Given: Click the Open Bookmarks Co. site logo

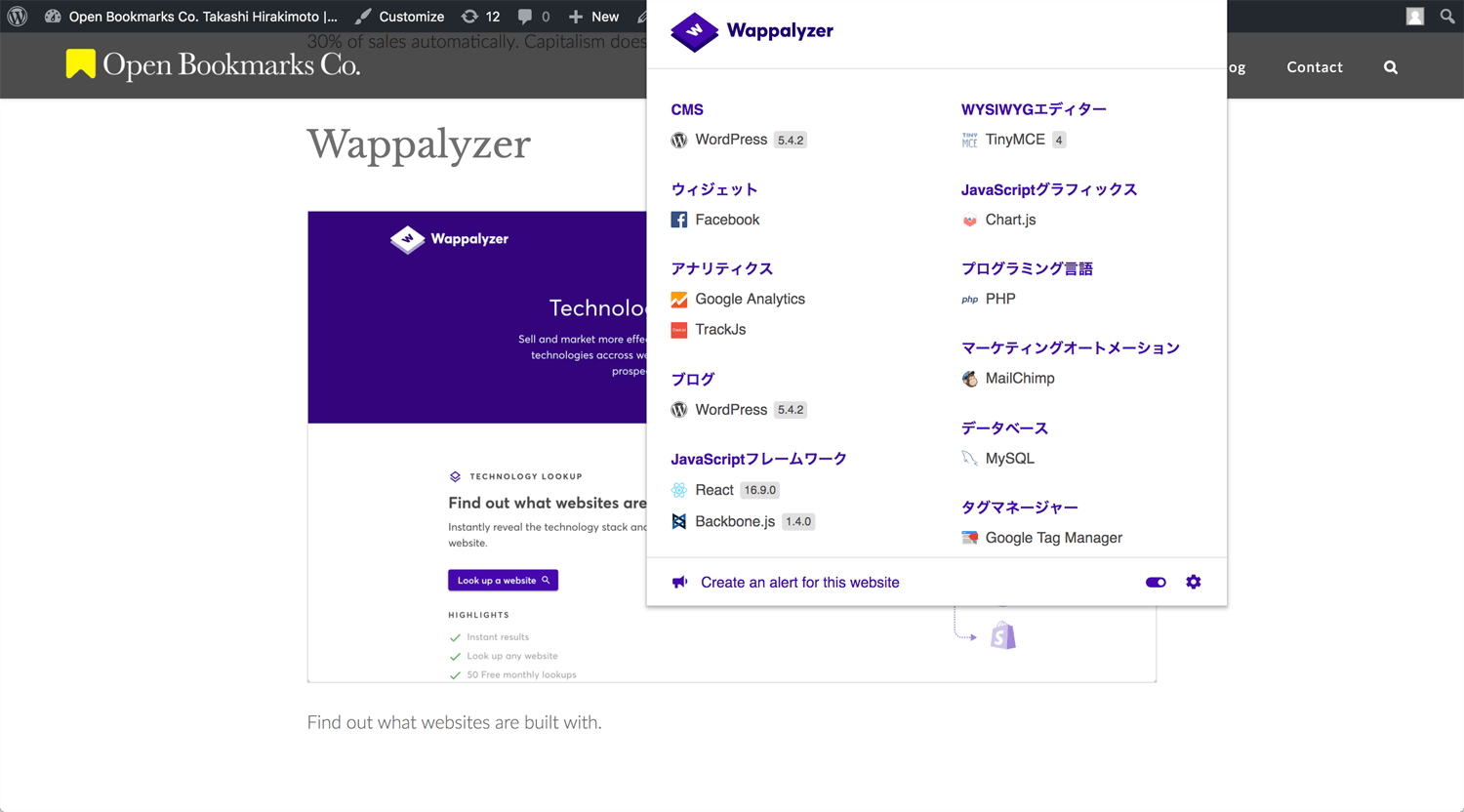Looking at the screenshot, I should [213, 64].
